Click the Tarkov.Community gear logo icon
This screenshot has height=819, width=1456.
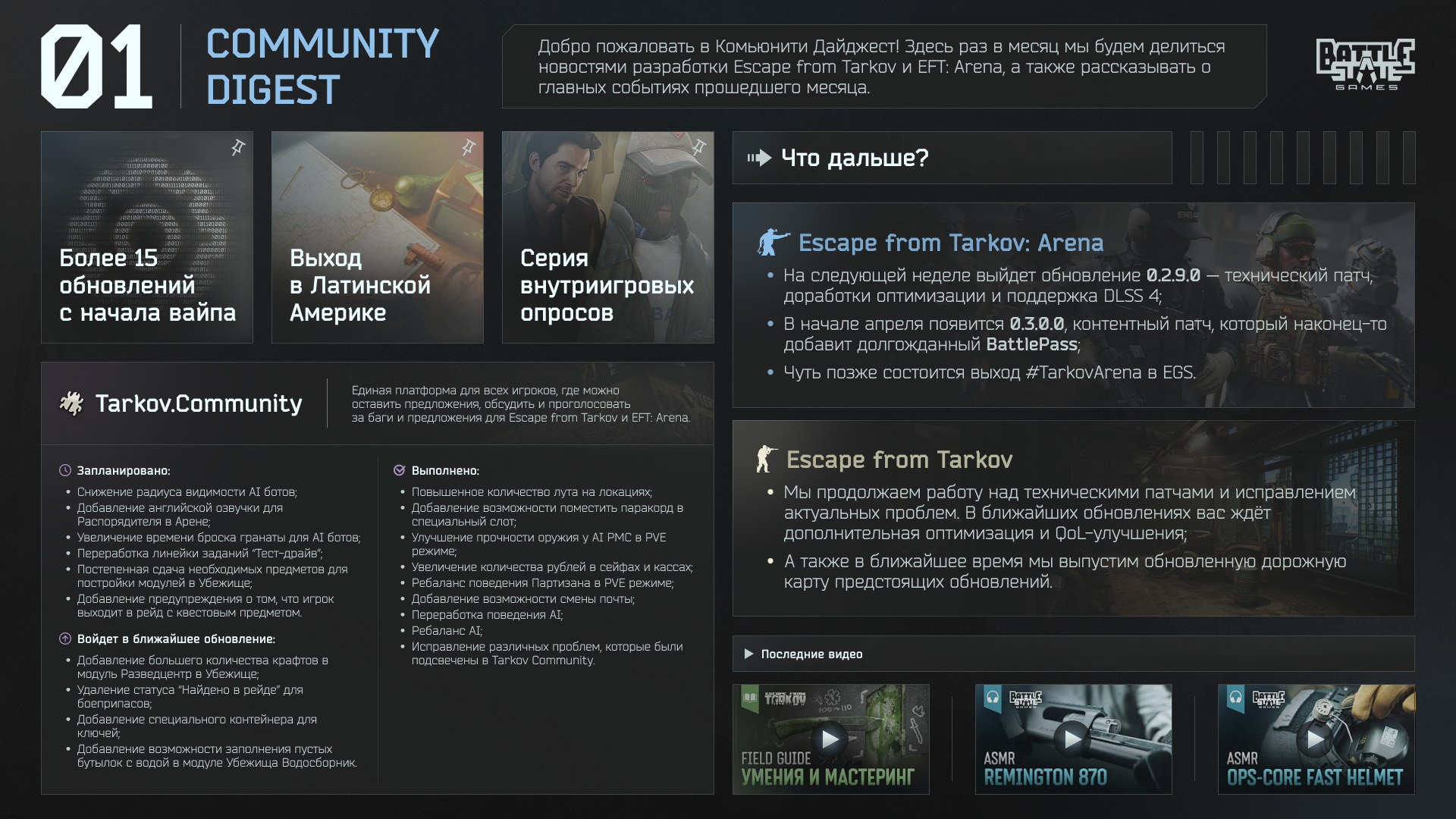point(71,403)
